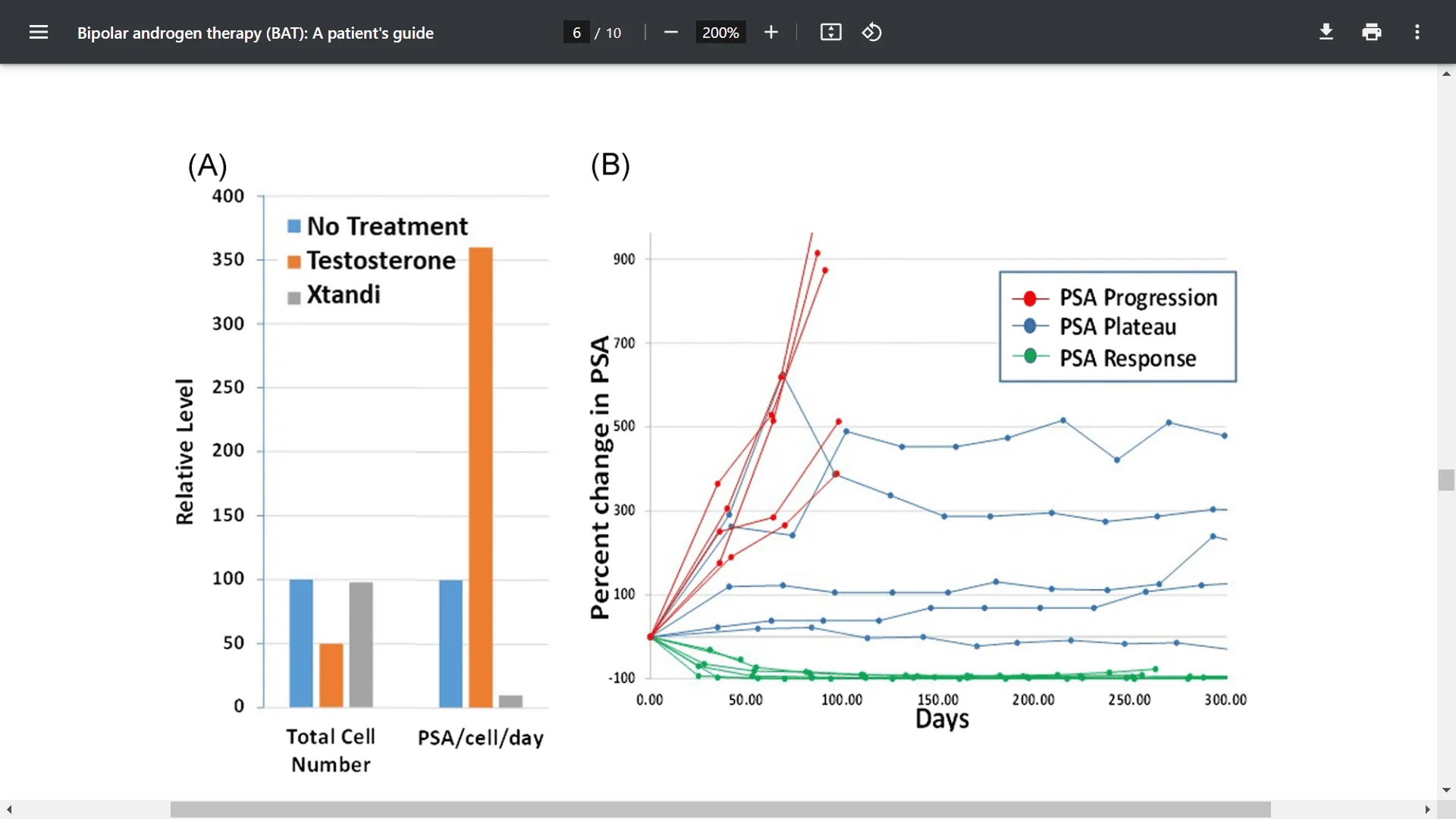
Task: Click the vertical scrollbar thumb
Action: (1446, 480)
